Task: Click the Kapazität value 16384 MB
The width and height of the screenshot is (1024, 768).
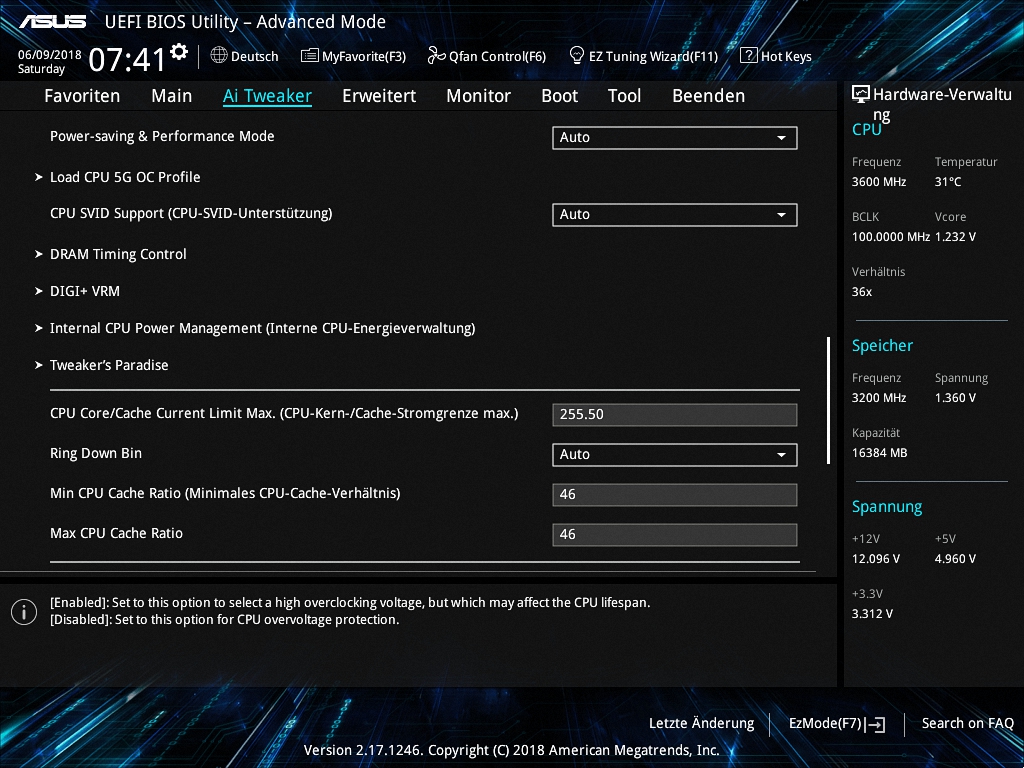Action: coord(880,453)
